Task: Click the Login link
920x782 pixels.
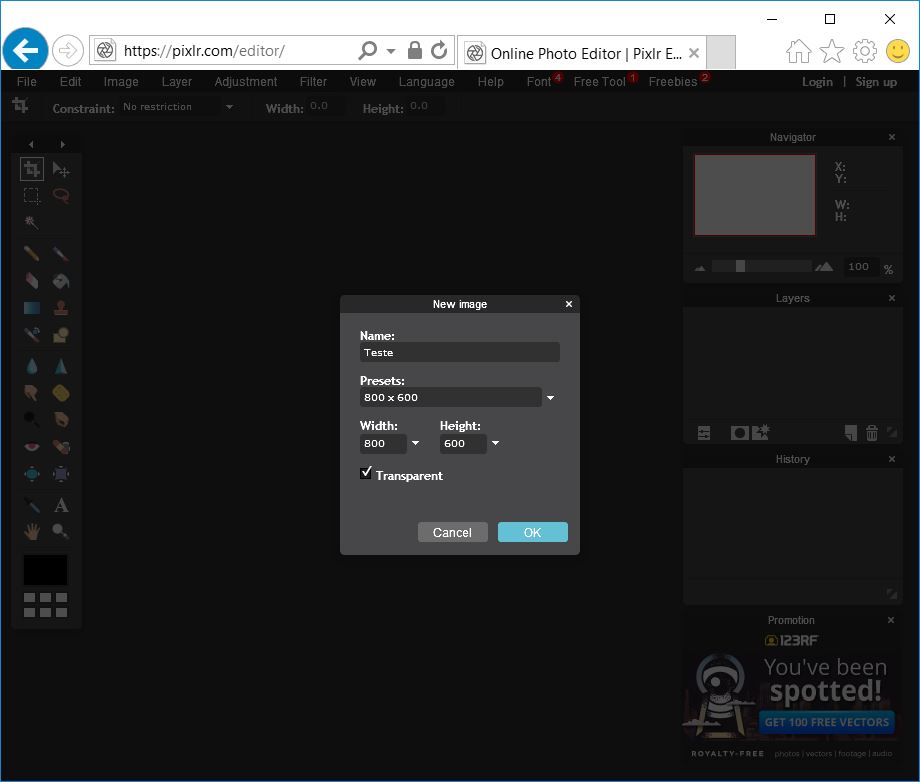Action: point(817,82)
